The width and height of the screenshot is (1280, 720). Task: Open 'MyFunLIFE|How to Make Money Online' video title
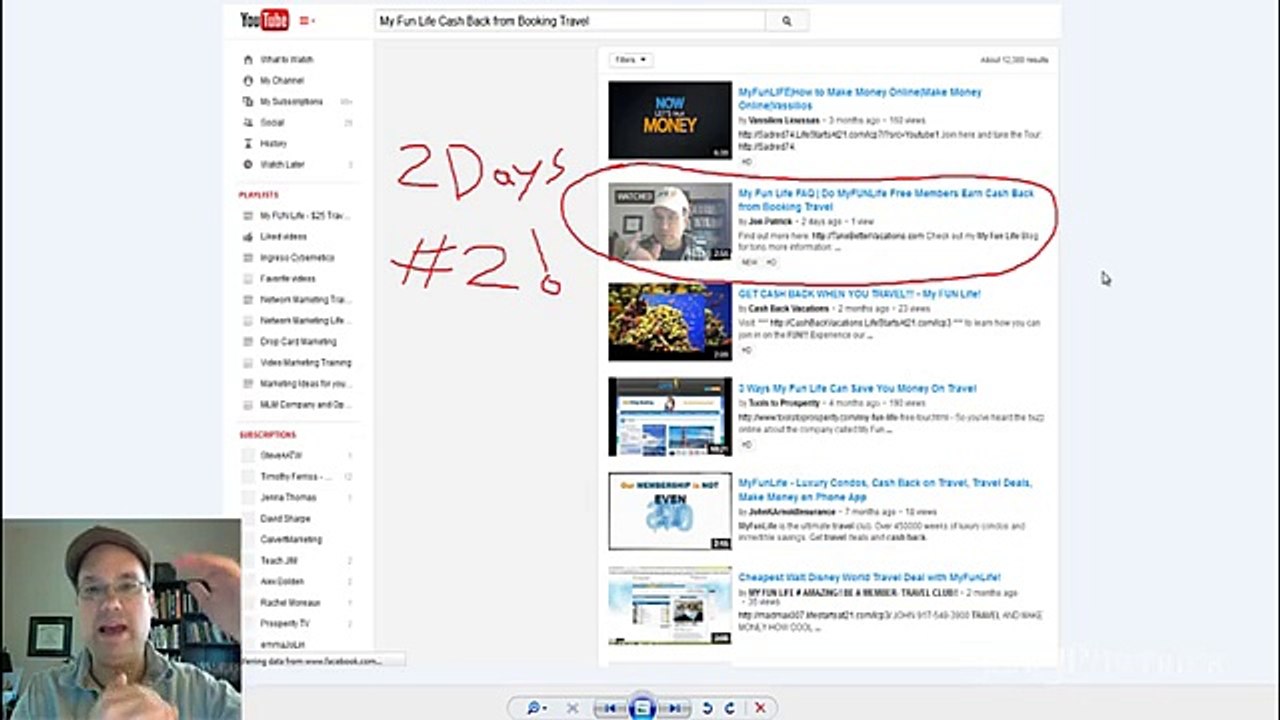[x=859, y=98]
